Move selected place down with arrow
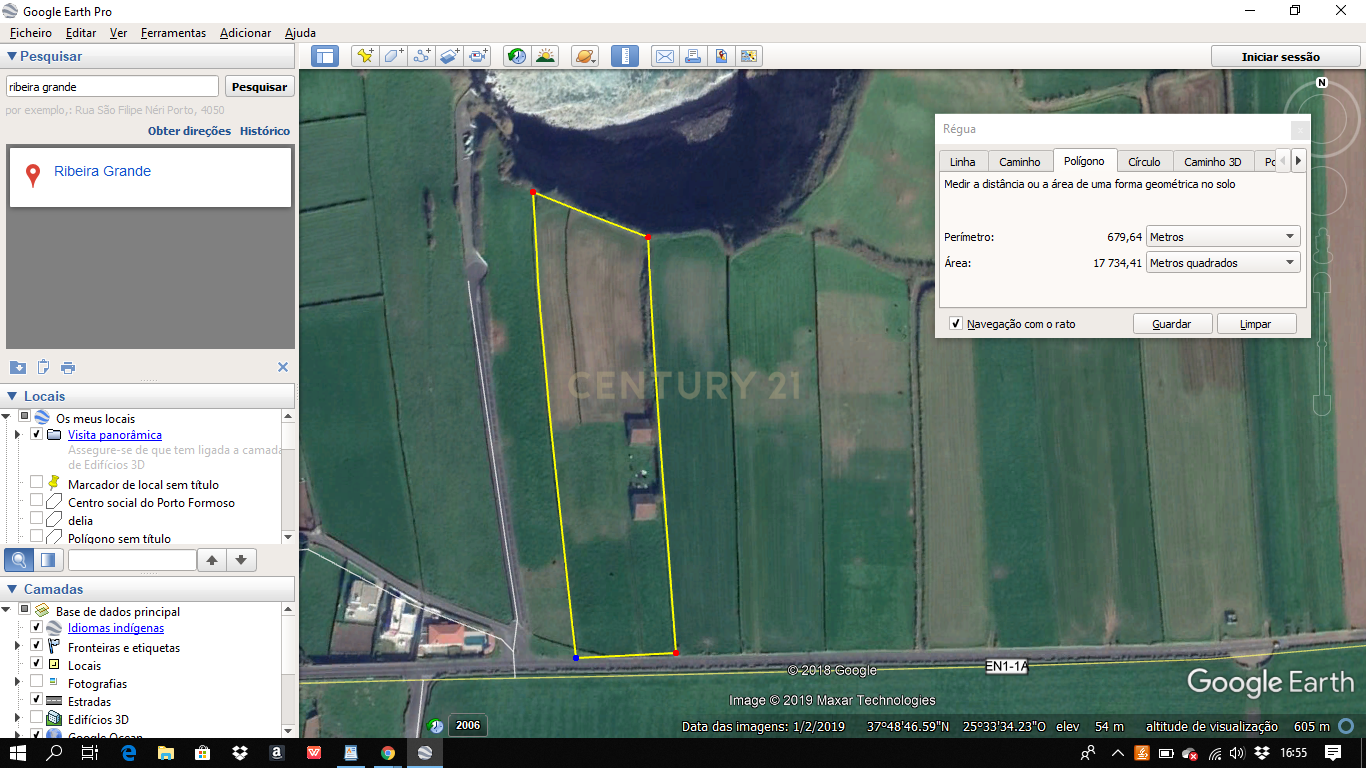1366x768 pixels. coord(241,560)
